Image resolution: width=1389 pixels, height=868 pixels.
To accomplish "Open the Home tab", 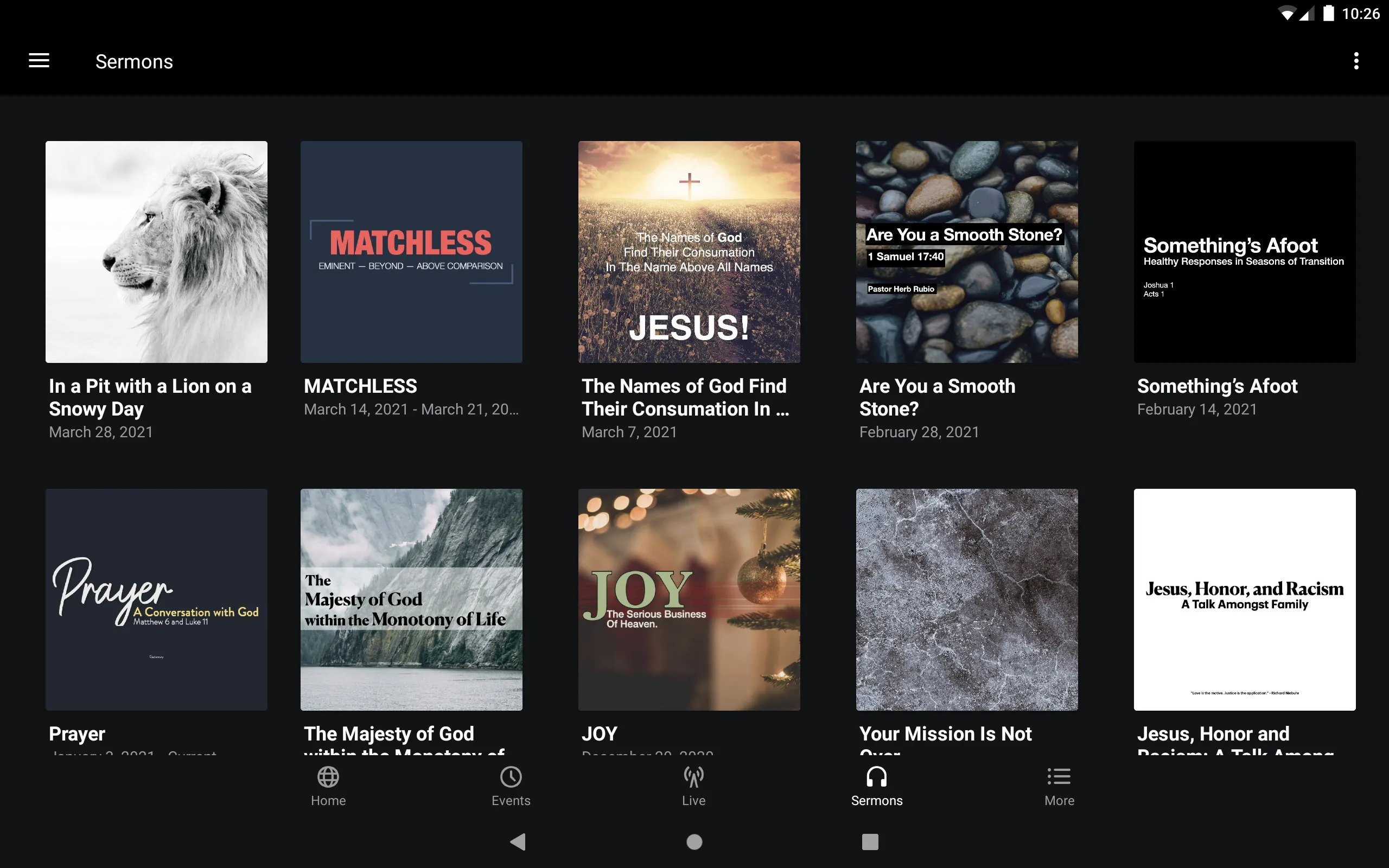I will click(328, 786).
